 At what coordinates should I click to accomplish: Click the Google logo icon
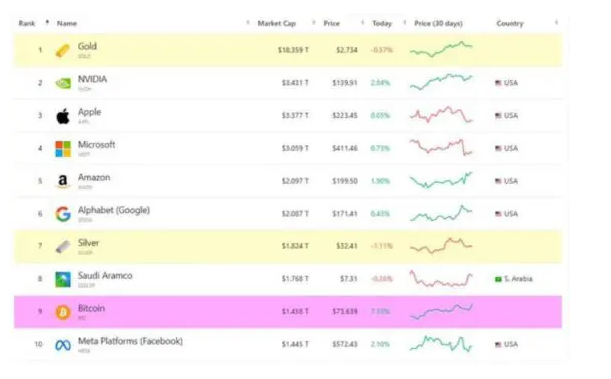click(x=63, y=214)
